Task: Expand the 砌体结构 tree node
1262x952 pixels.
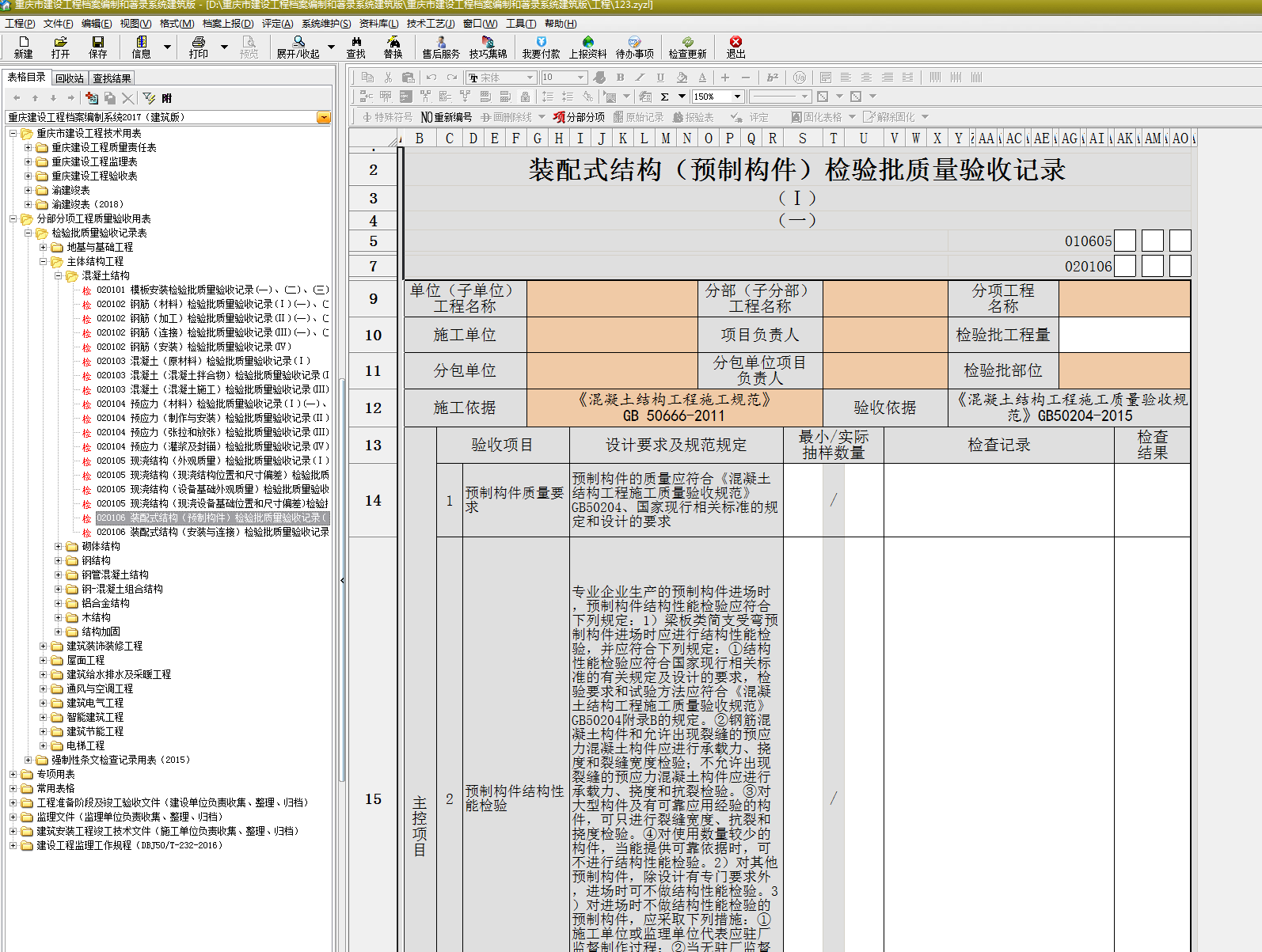Action: tap(58, 546)
